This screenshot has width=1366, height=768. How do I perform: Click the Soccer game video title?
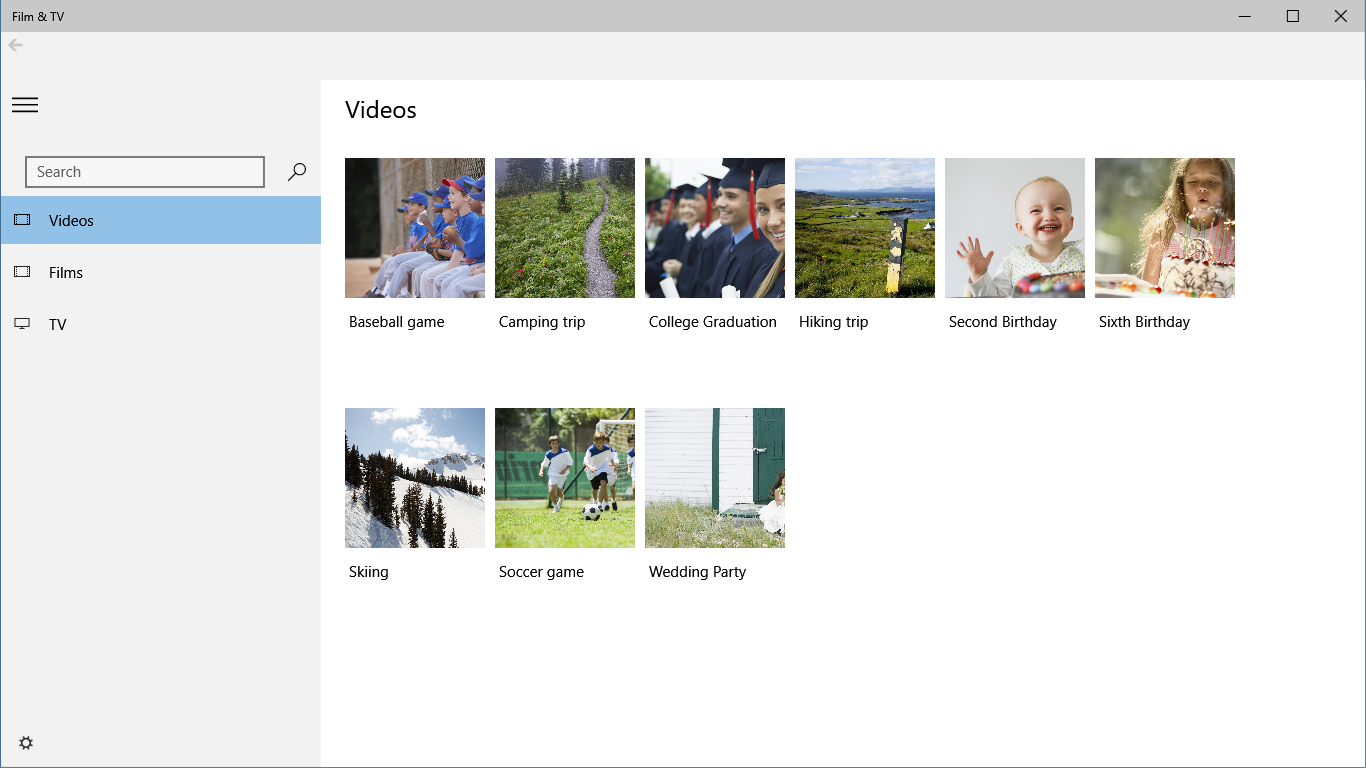(541, 571)
